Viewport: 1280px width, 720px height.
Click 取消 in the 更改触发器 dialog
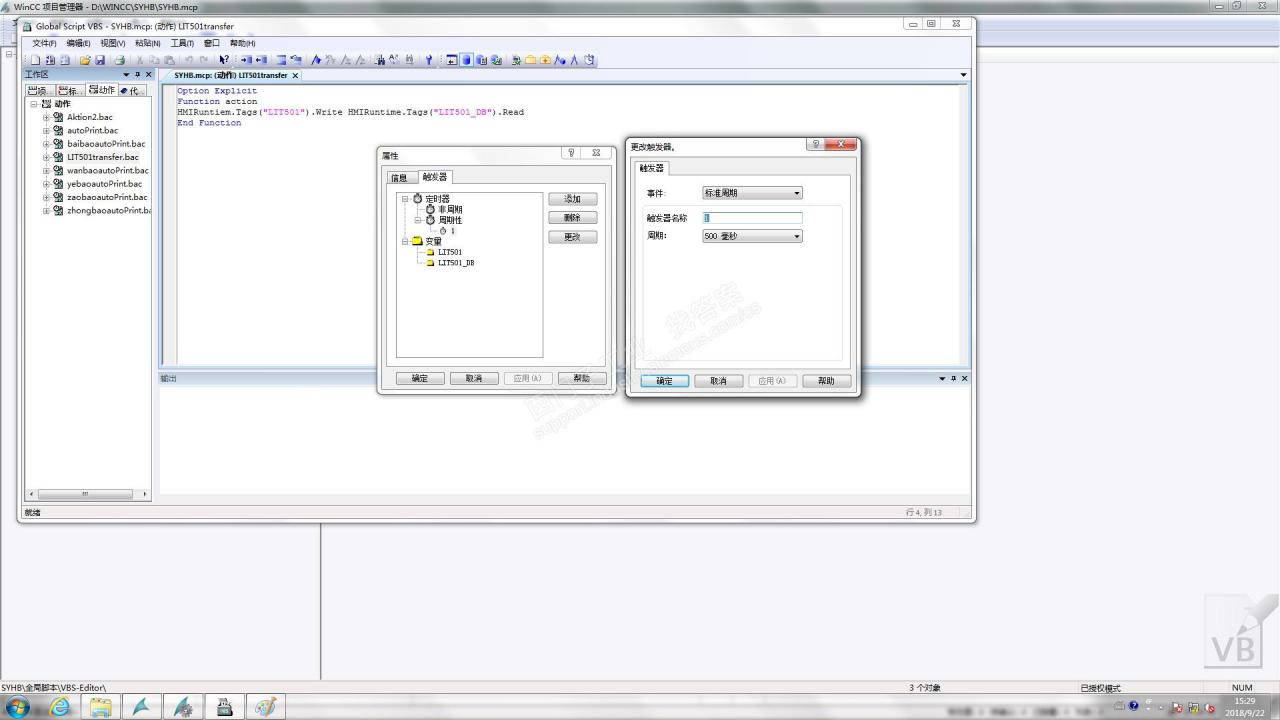(x=718, y=381)
